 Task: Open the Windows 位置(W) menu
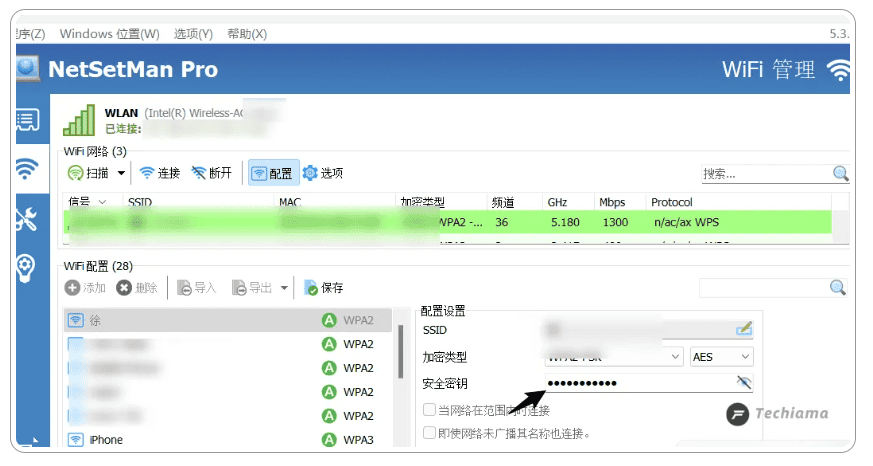(x=110, y=34)
